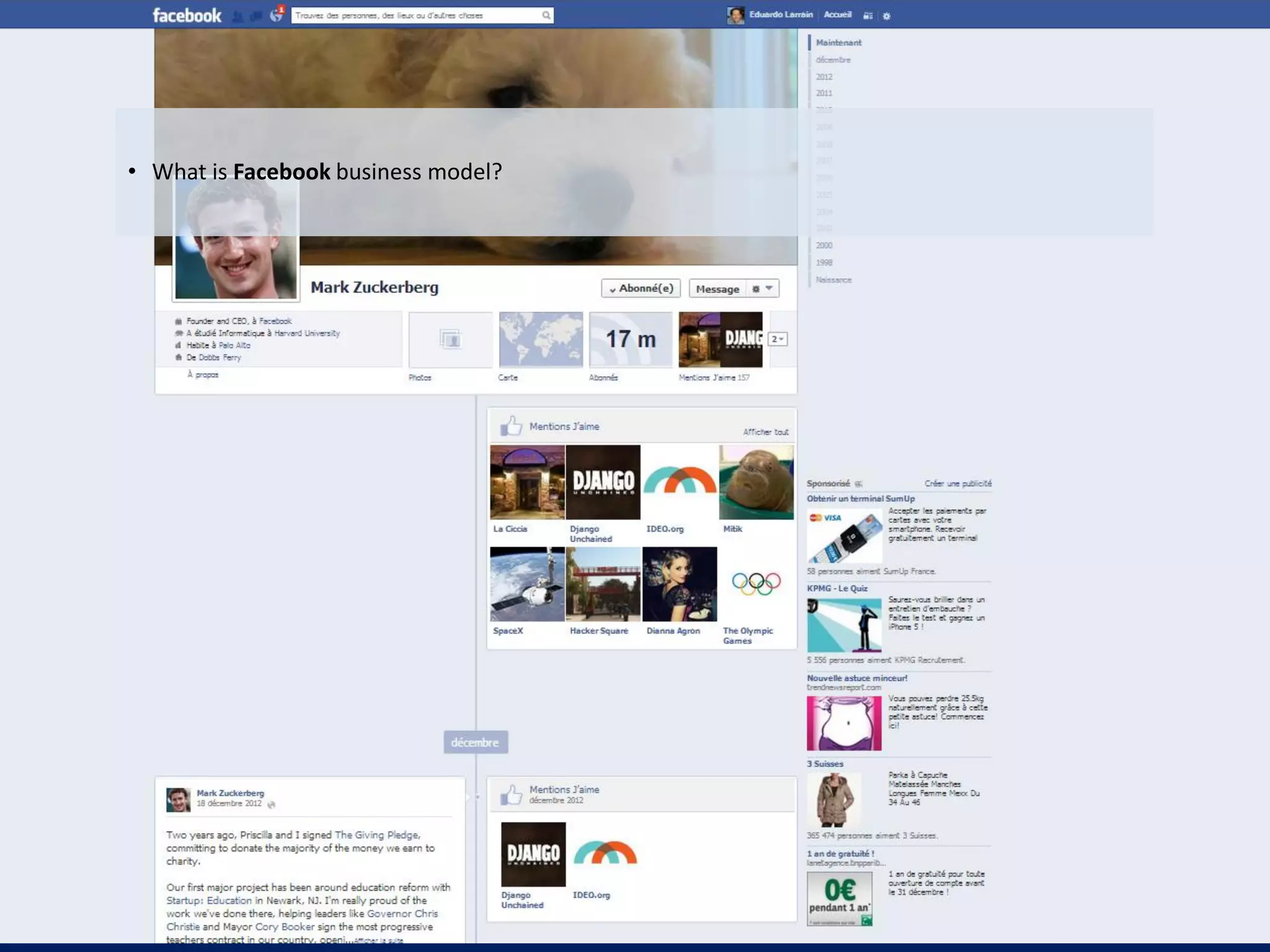Open Mark Zuckerberg profile picture
This screenshot has height=952, width=1270.
(236, 239)
